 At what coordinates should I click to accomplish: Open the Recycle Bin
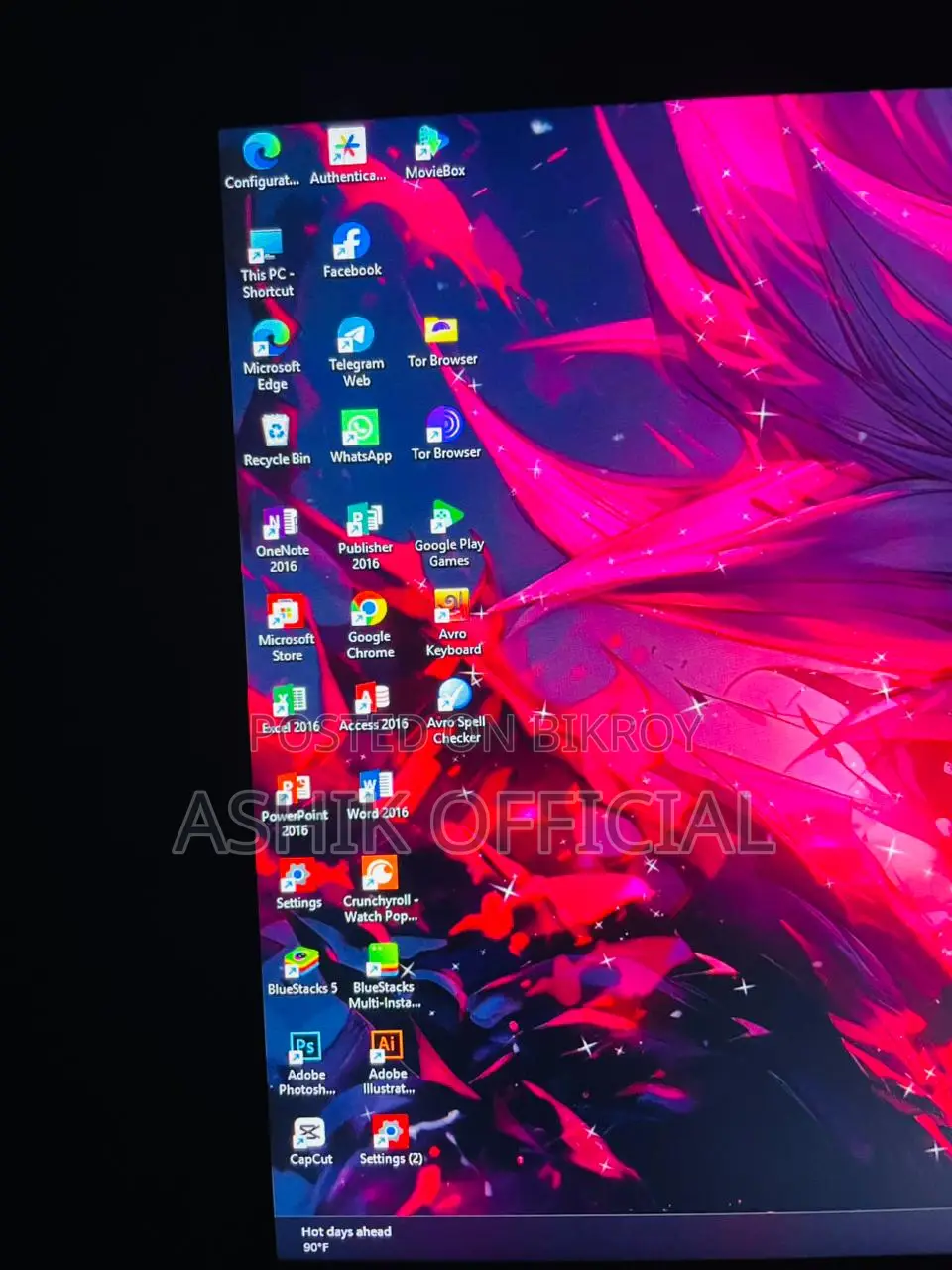(x=277, y=442)
